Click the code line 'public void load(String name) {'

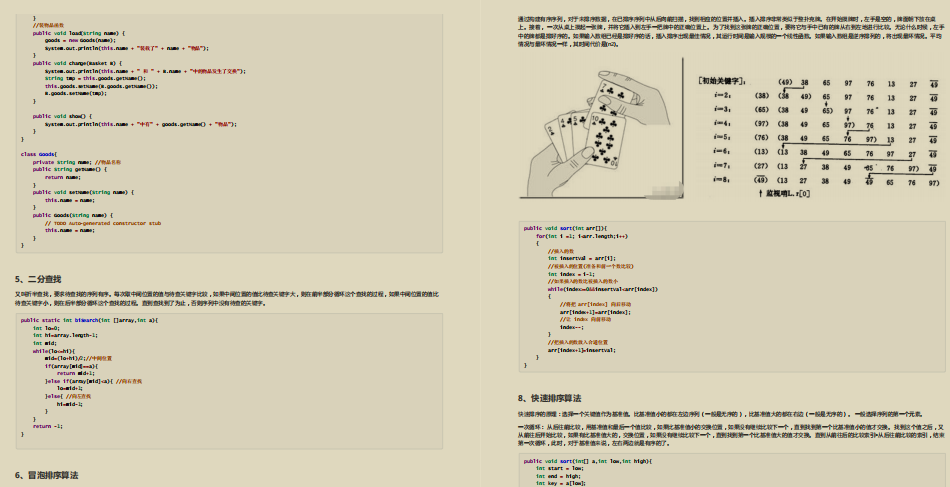coord(79,33)
